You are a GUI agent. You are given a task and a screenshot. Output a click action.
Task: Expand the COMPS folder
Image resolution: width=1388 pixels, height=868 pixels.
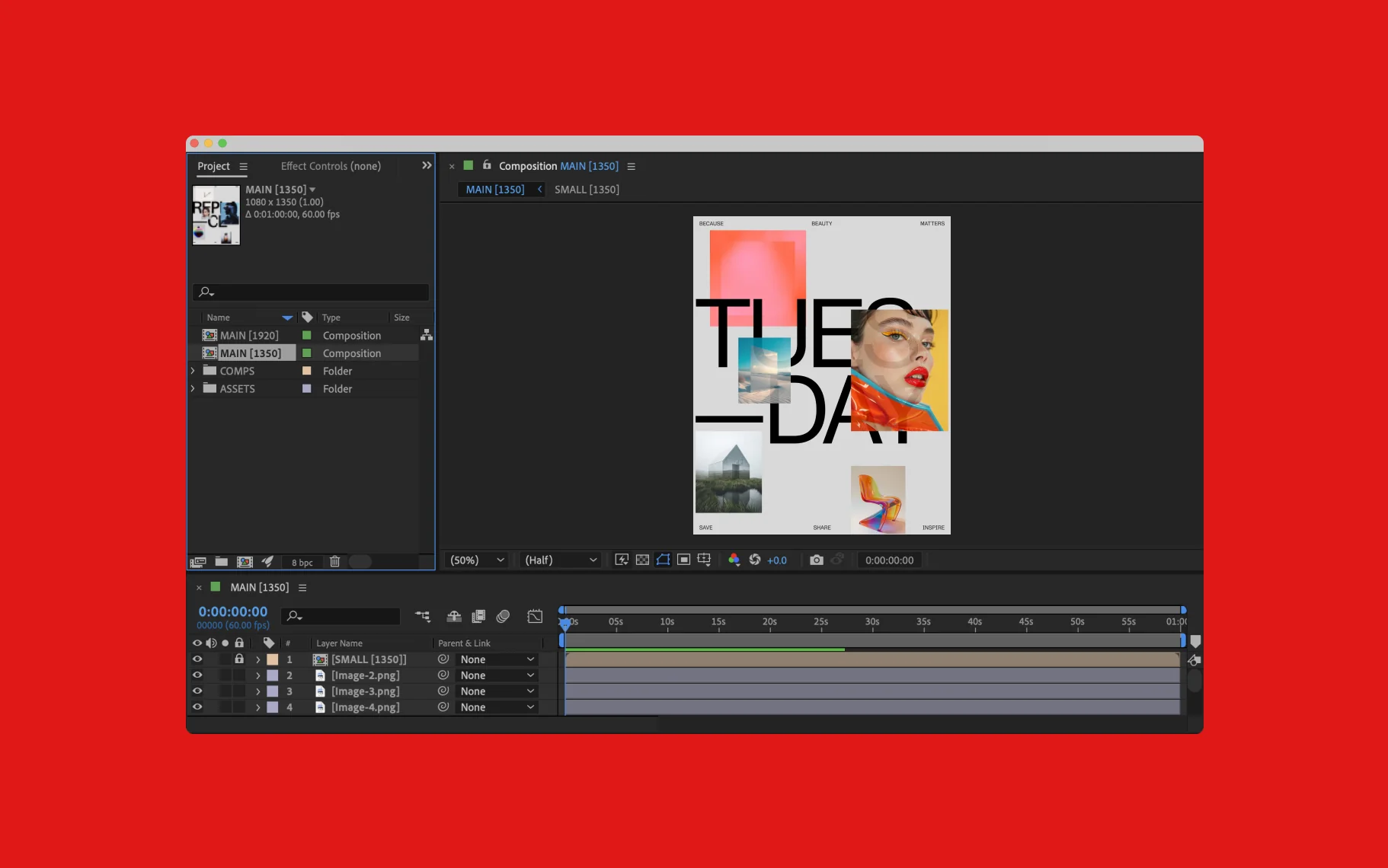click(193, 371)
